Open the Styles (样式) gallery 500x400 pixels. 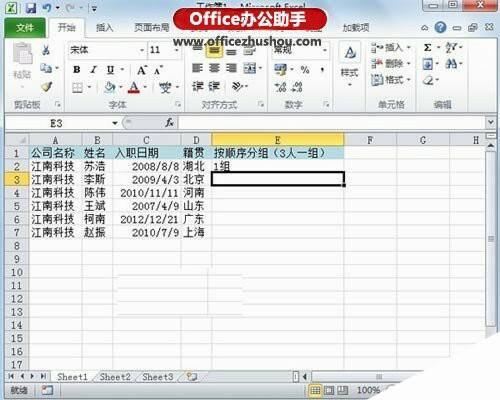coord(349,63)
